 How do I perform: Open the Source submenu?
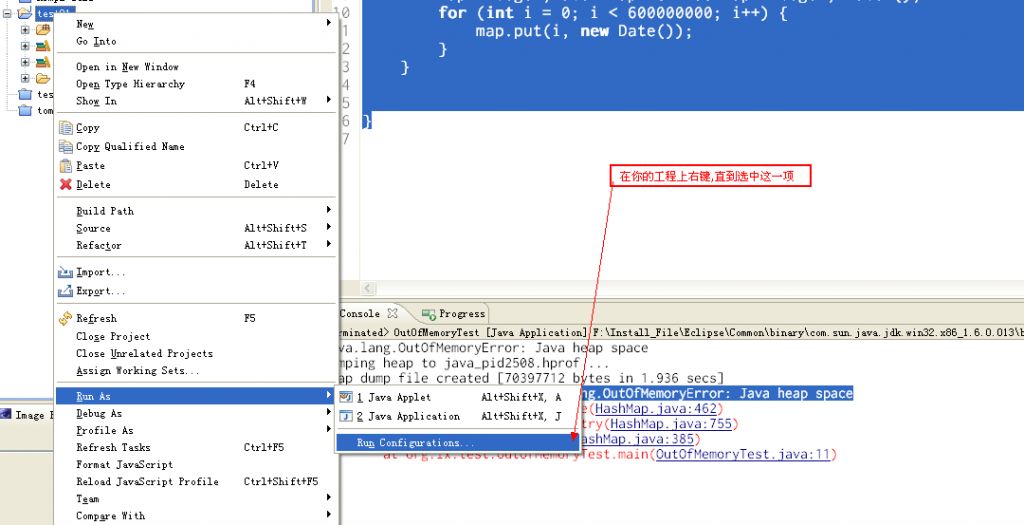pyautogui.click(x=196, y=228)
